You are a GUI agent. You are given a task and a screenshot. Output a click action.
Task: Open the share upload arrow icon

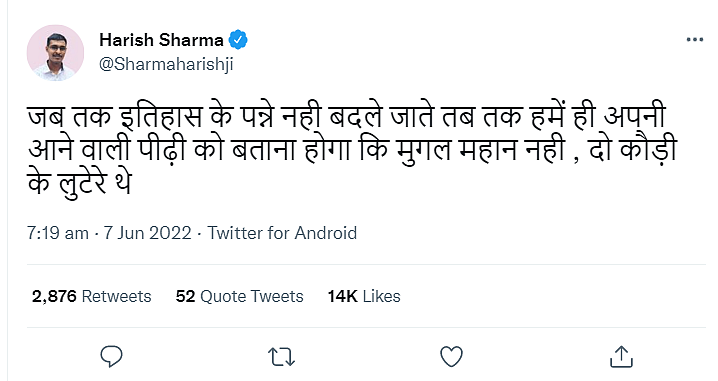[621, 356]
